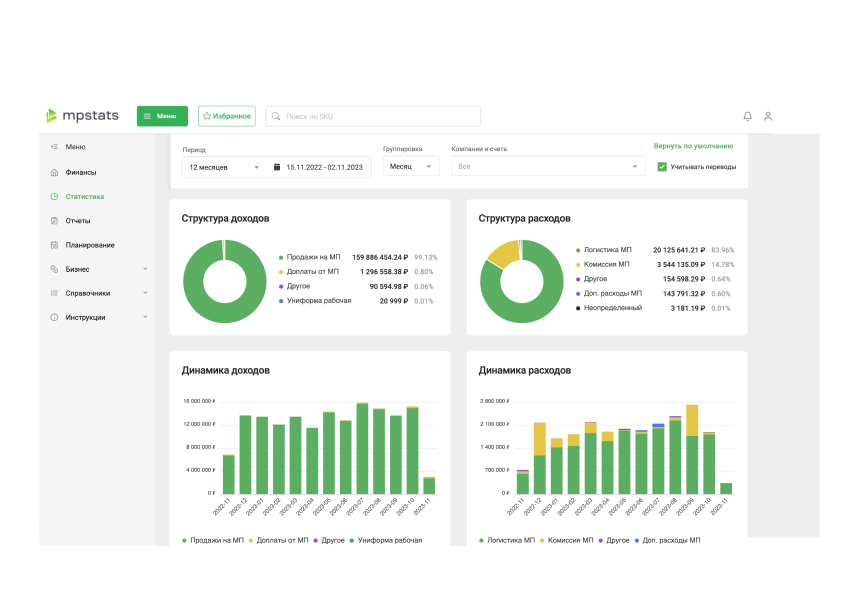Expand the Компании и счета dropdown

[548, 167]
